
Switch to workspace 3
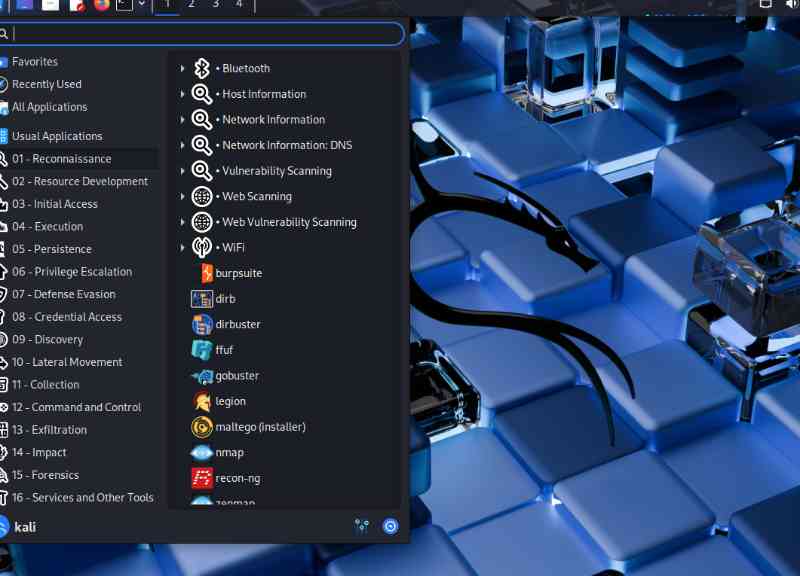coord(216,5)
